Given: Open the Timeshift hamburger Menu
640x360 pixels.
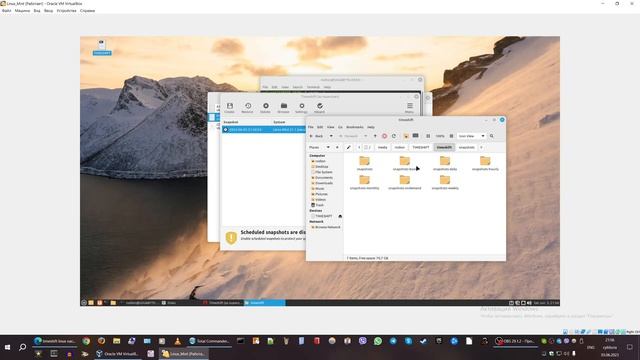Looking at the screenshot, I should click(409, 108).
